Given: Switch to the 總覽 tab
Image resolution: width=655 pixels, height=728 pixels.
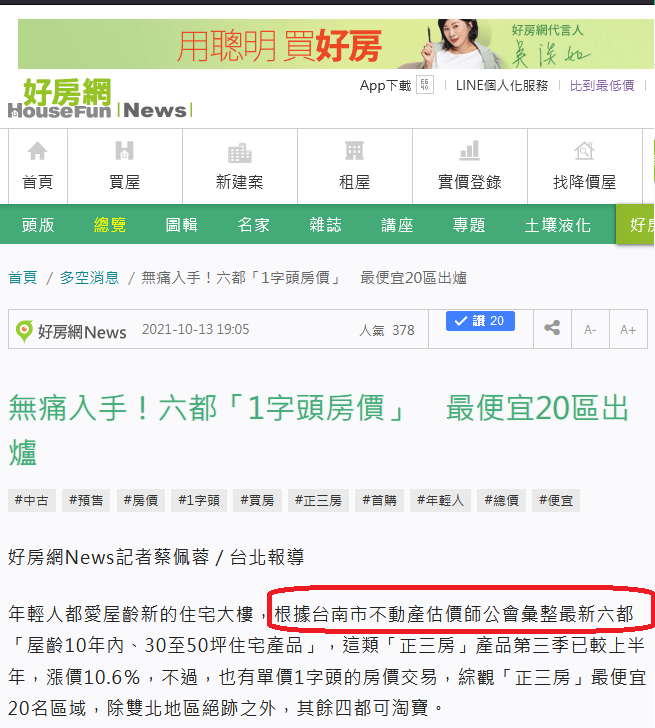Looking at the screenshot, I should pyautogui.click(x=110, y=225).
